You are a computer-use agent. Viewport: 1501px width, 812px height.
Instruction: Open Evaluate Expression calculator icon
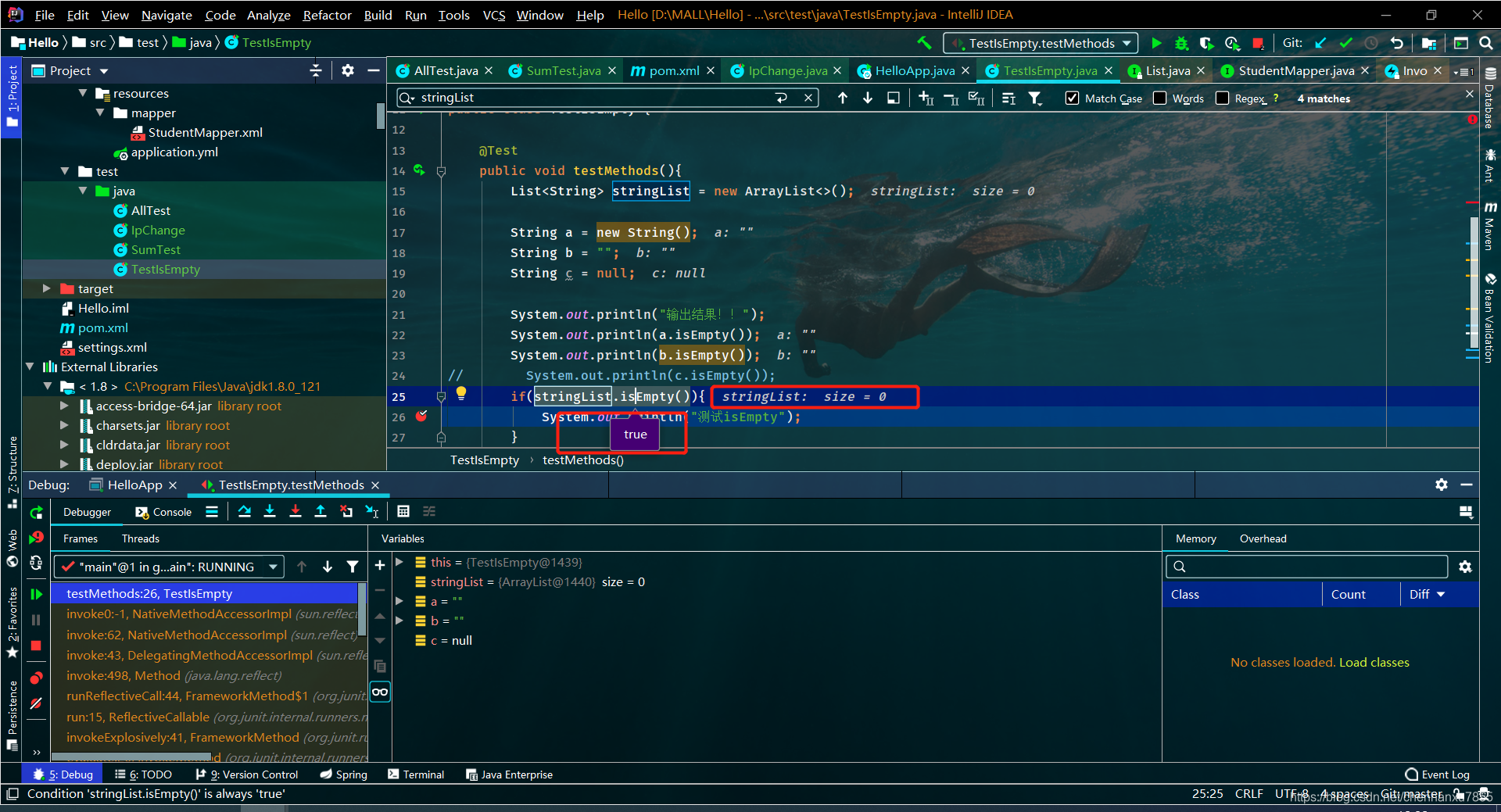pos(403,511)
